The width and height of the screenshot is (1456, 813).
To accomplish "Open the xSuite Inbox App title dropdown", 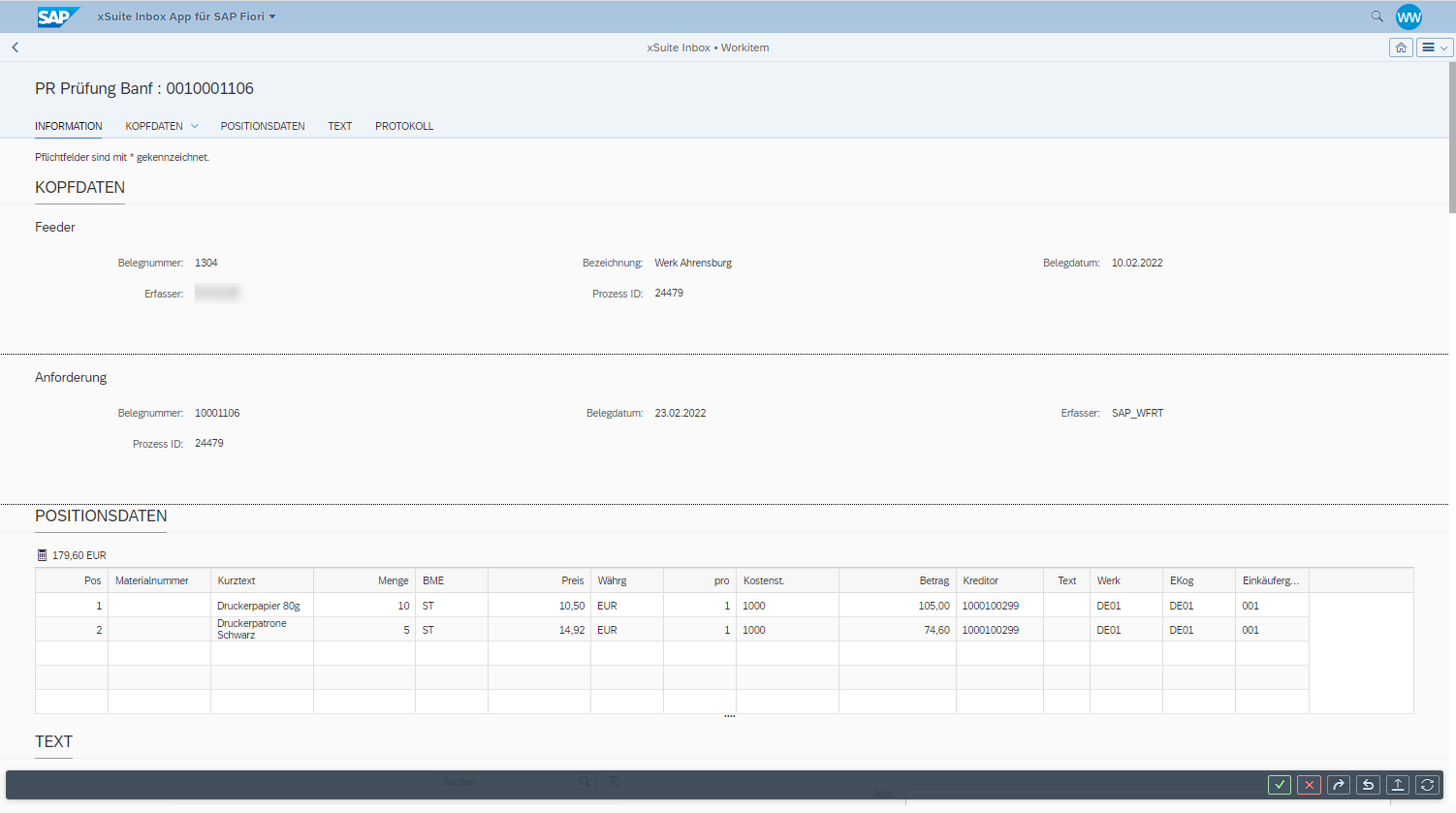I will pos(184,16).
